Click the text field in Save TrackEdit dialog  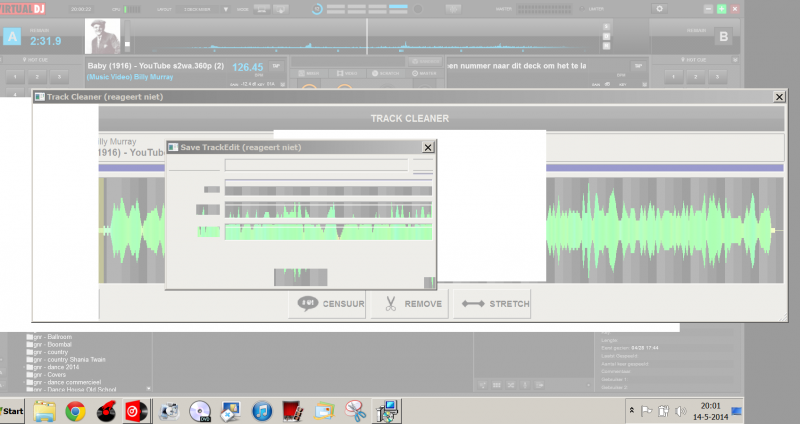[316, 165]
